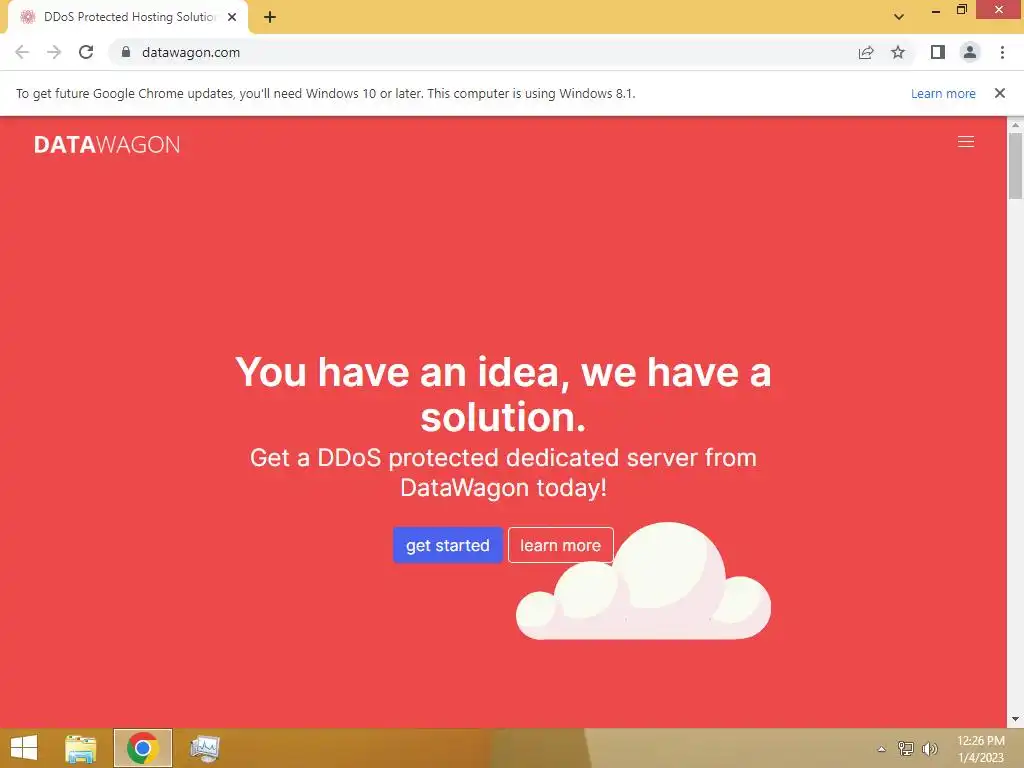Click the DATAWAGON logo
1024x768 pixels.
pyautogui.click(x=107, y=144)
